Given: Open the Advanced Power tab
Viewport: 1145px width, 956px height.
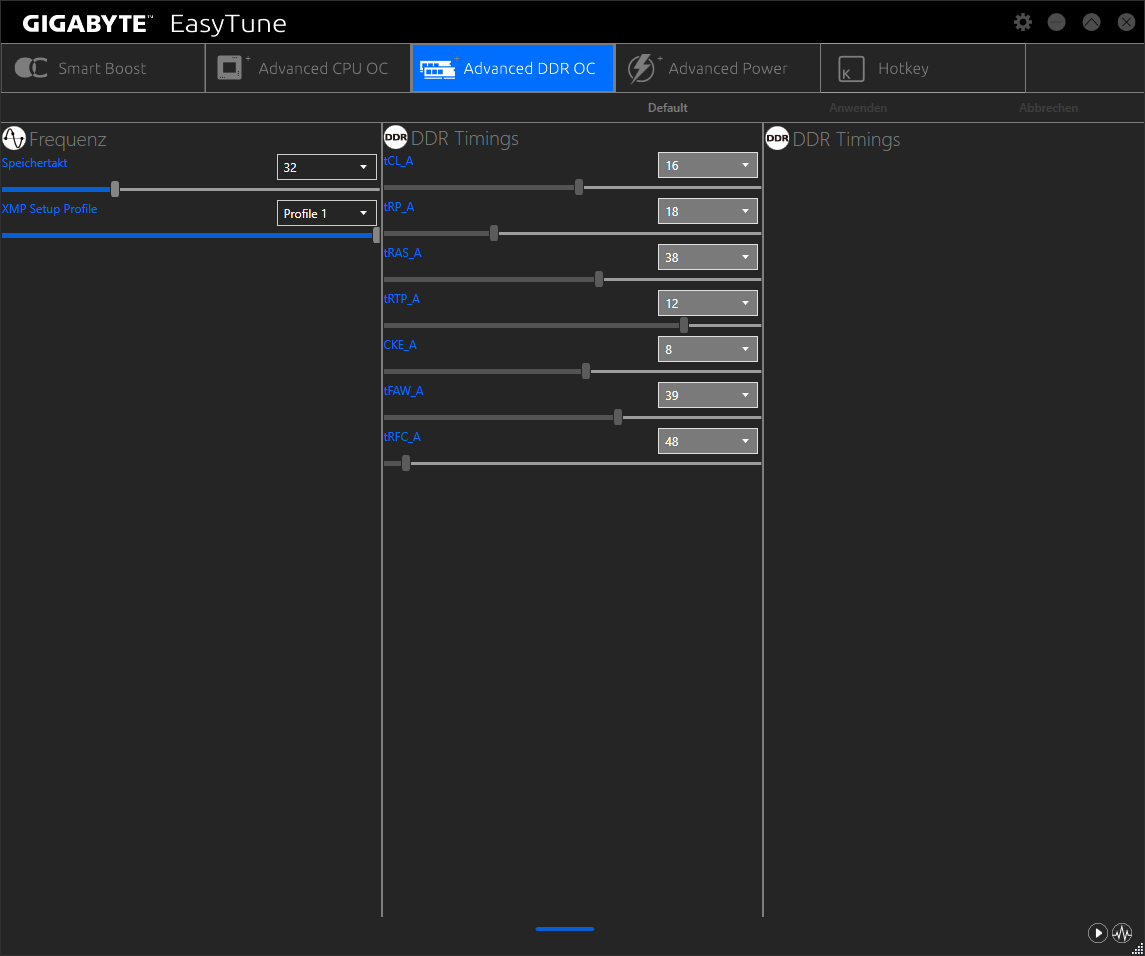Looking at the screenshot, I should (719, 68).
